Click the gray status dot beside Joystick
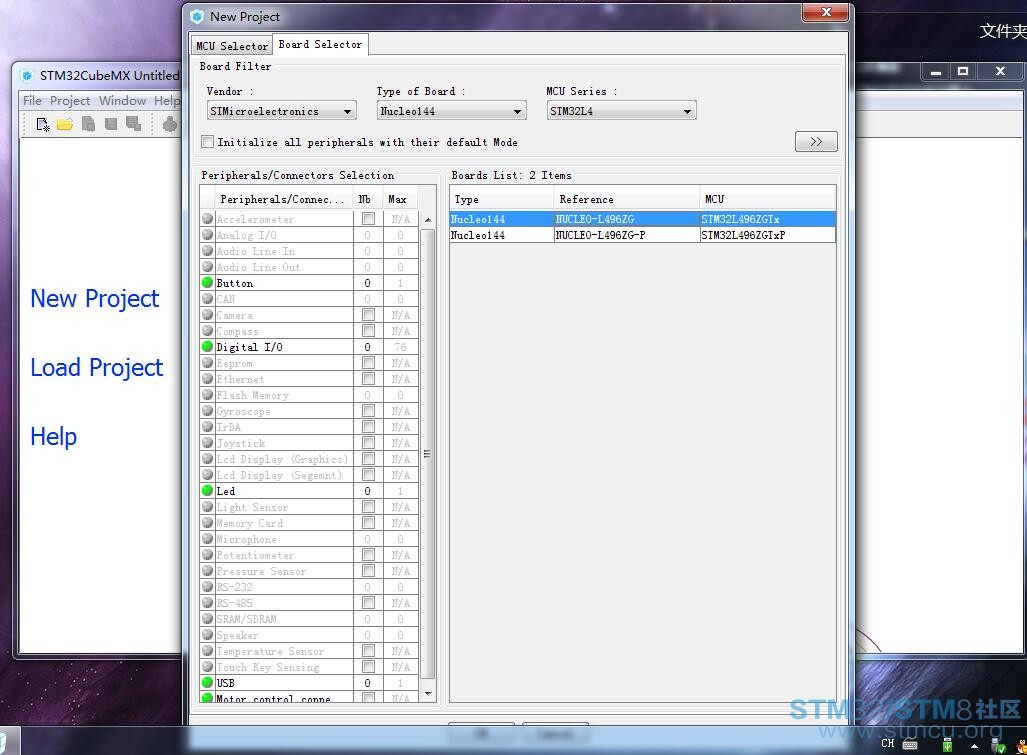This screenshot has width=1027, height=755. pos(208,443)
